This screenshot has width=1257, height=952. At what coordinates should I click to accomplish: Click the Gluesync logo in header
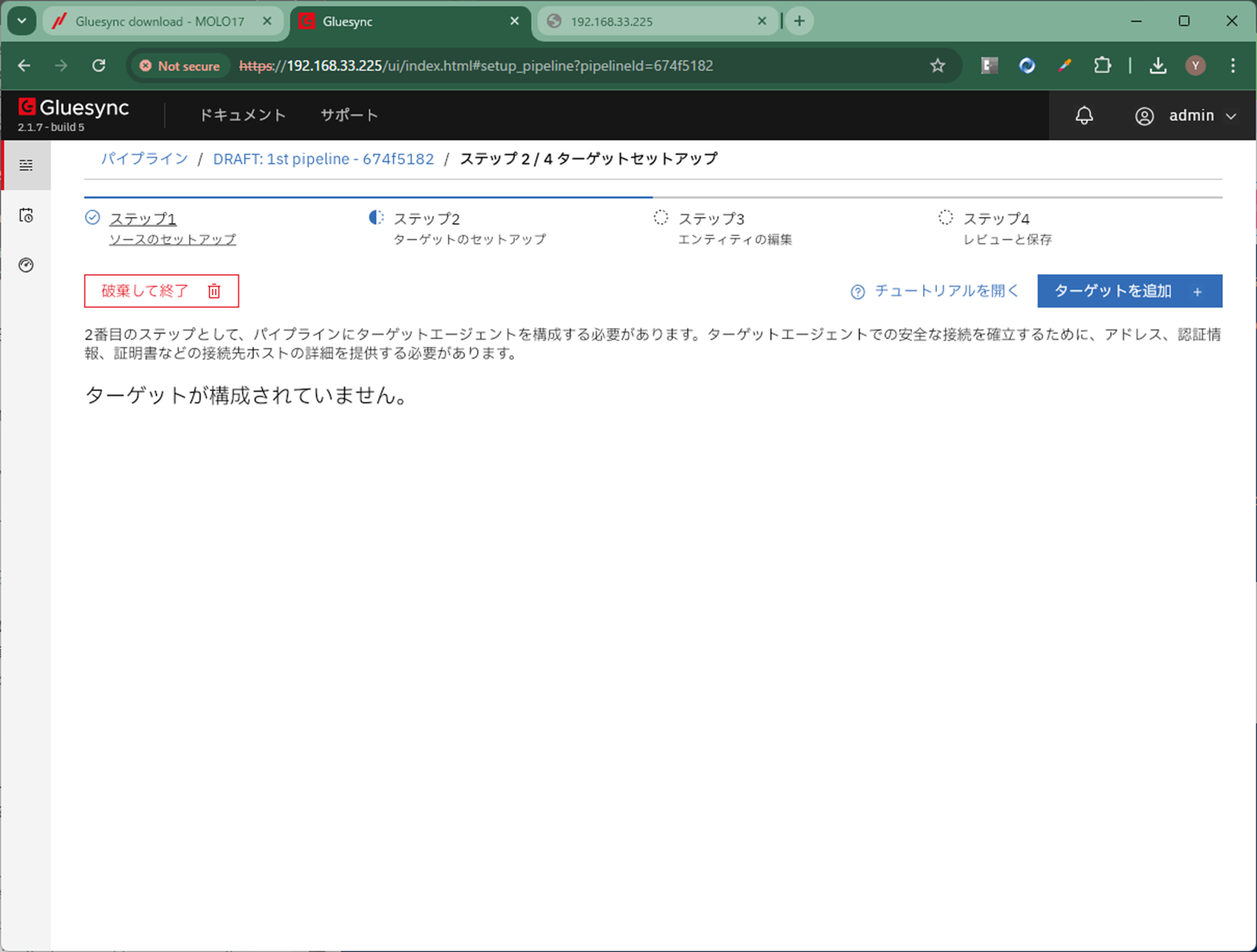tap(74, 108)
